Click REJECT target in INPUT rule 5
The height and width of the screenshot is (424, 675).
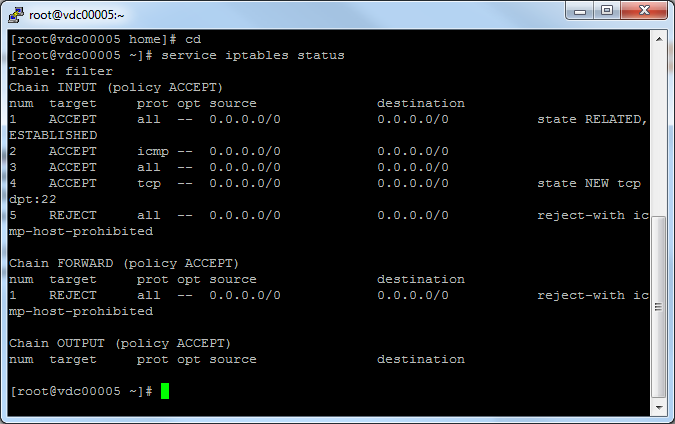point(73,215)
